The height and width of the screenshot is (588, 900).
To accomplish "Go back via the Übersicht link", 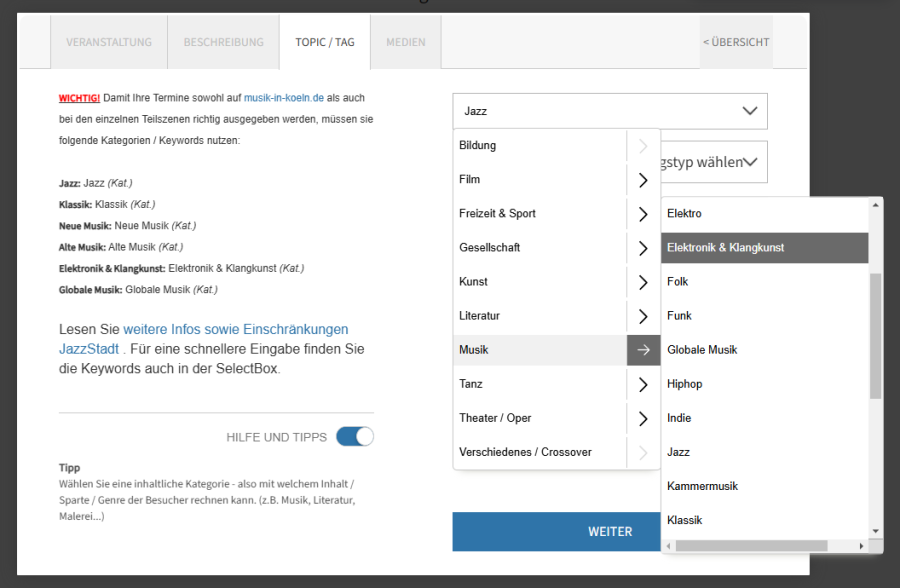I will pyautogui.click(x=736, y=42).
